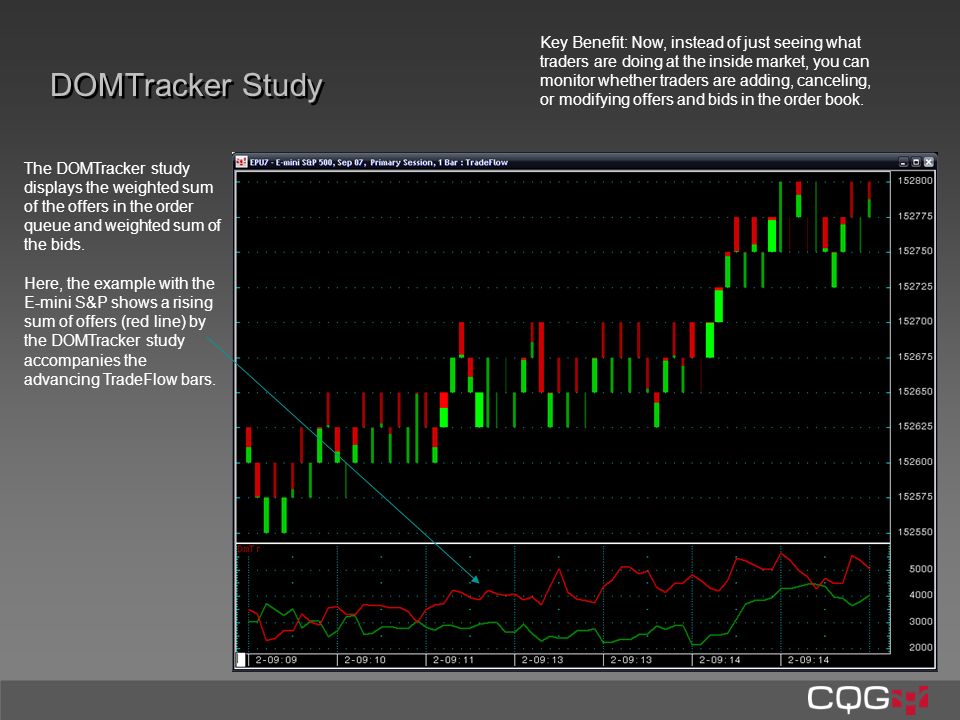Click the 2-09:11 time axis label

pos(454,659)
